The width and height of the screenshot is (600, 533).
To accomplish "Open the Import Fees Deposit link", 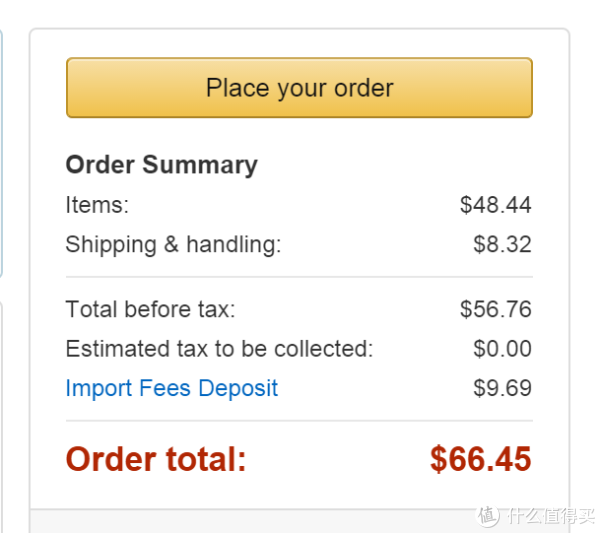I will tap(171, 389).
